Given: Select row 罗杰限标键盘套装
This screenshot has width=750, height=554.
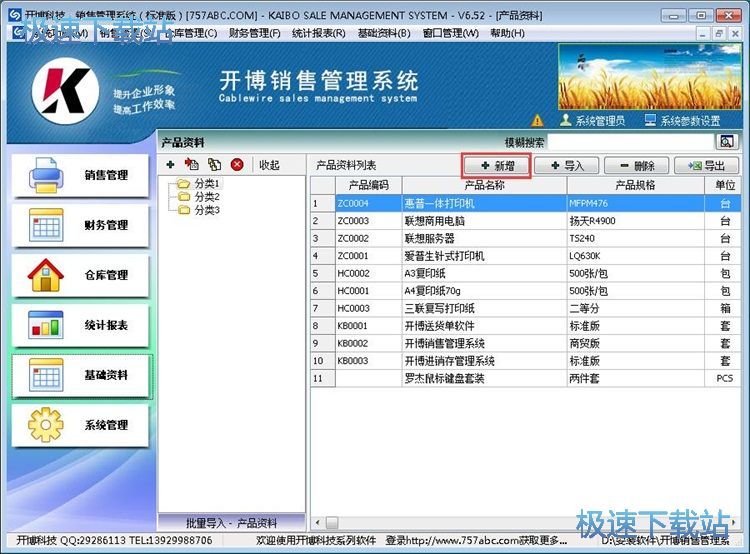Looking at the screenshot, I should tap(526, 378).
